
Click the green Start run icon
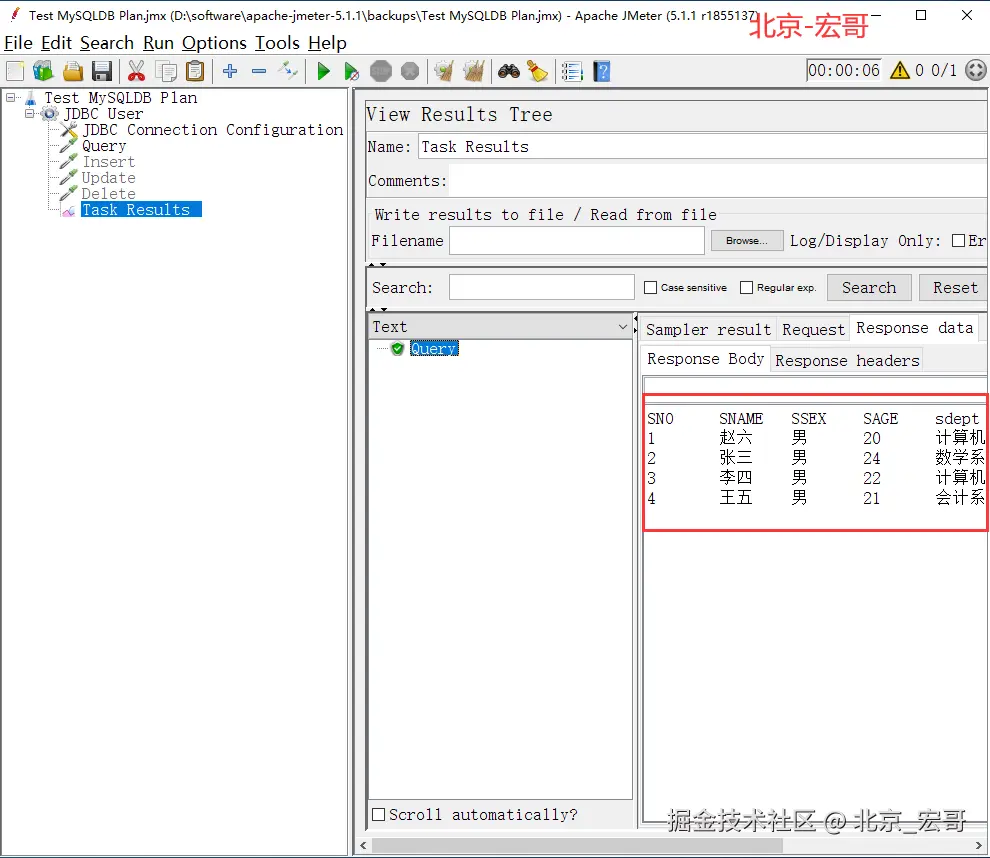coord(323,71)
